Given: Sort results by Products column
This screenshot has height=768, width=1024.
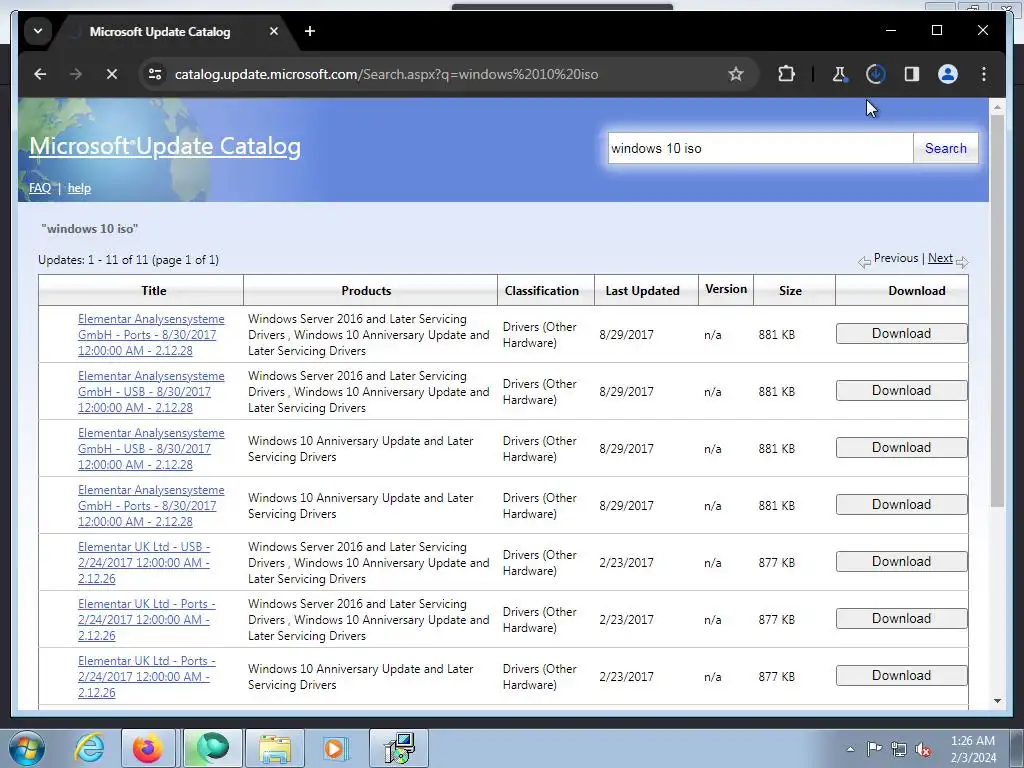Looking at the screenshot, I should click(366, 291).
